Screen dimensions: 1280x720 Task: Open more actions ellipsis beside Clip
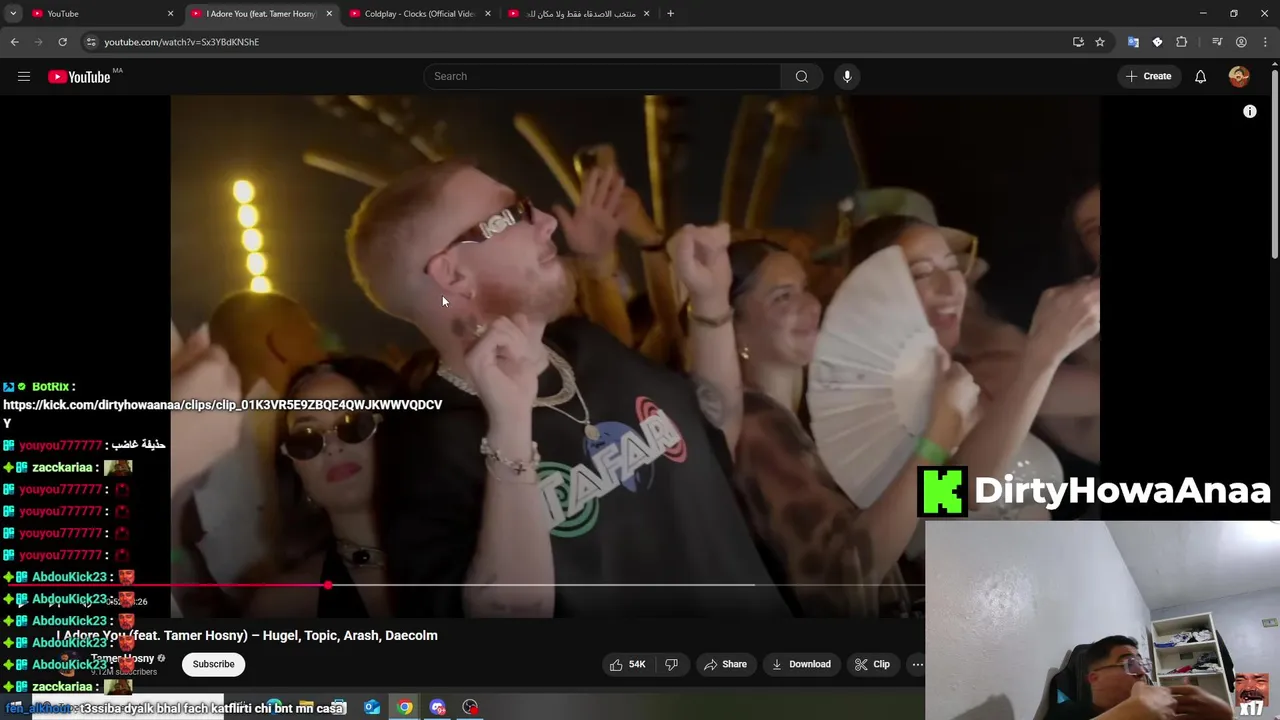coord(916,664)
